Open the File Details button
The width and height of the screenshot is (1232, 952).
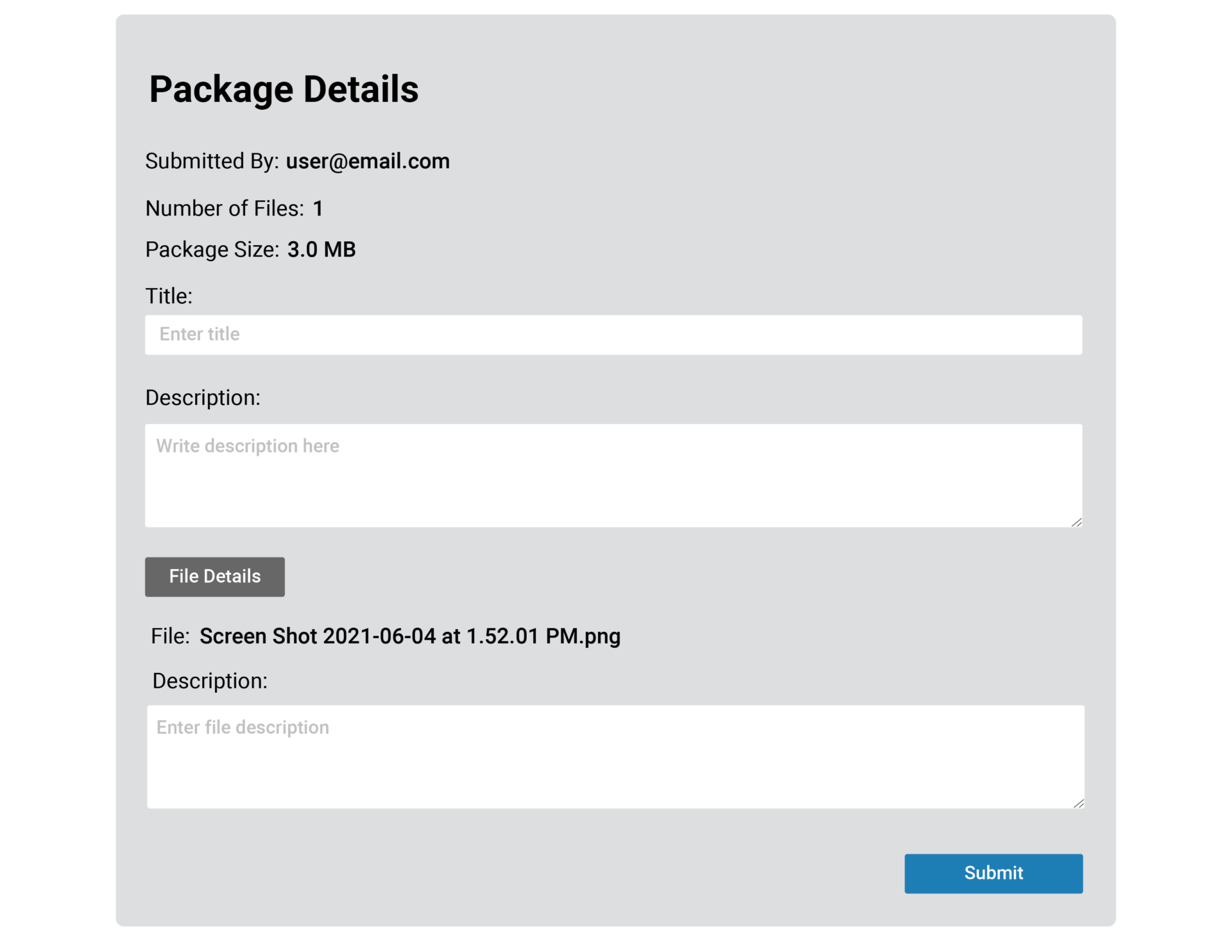tap(215, 576)
